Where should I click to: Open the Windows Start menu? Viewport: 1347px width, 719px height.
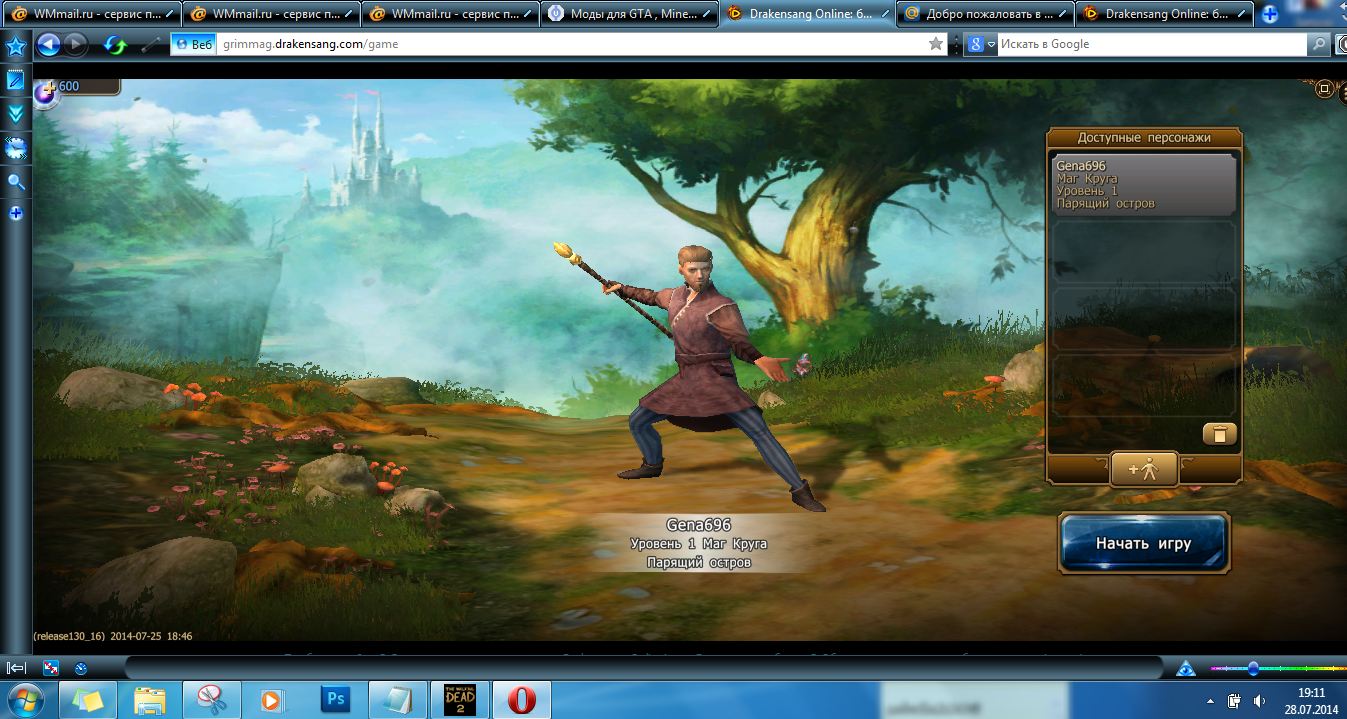coord(26,700)
